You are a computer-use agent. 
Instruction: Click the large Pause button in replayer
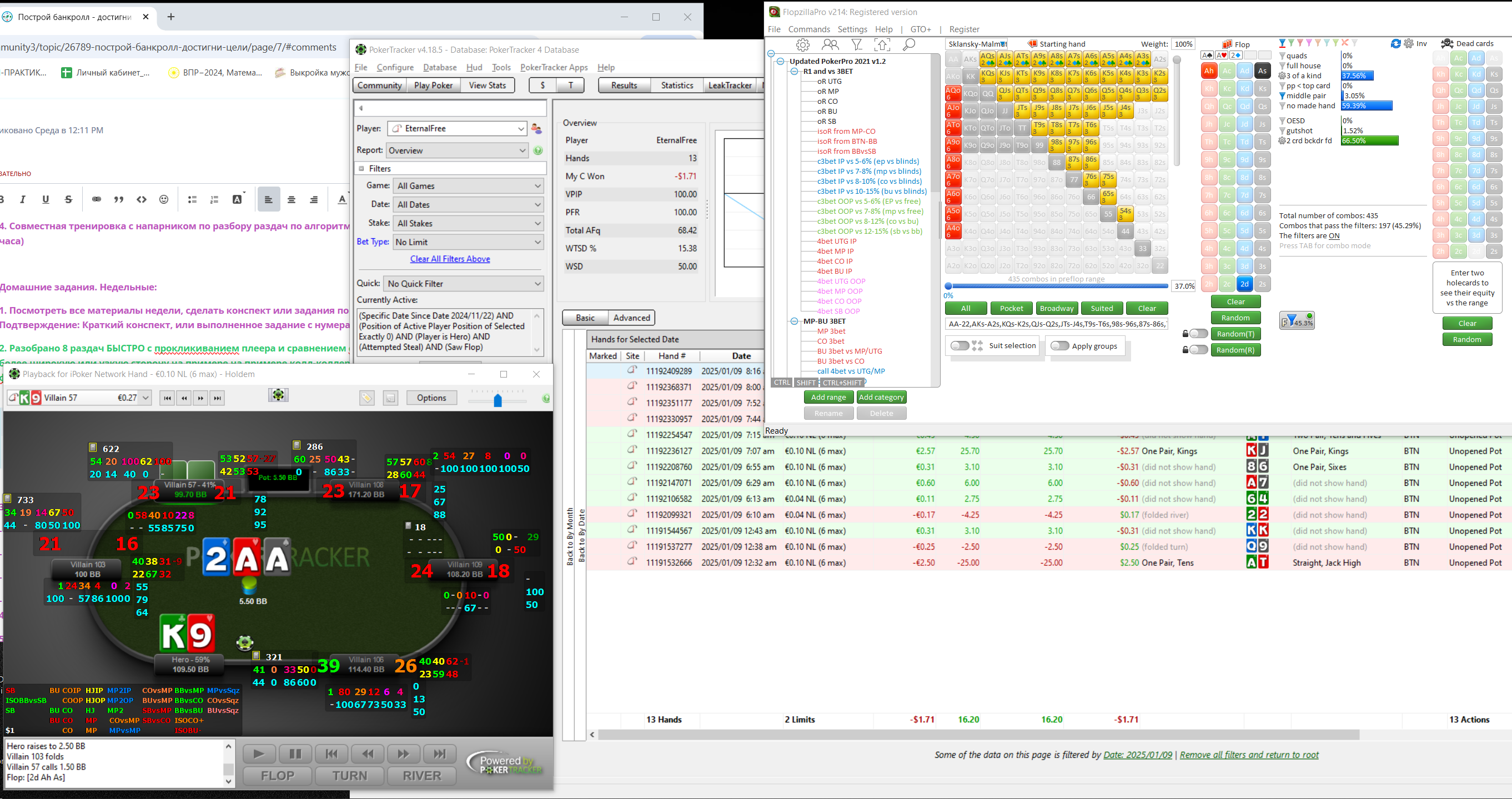[x=295, y=754]
